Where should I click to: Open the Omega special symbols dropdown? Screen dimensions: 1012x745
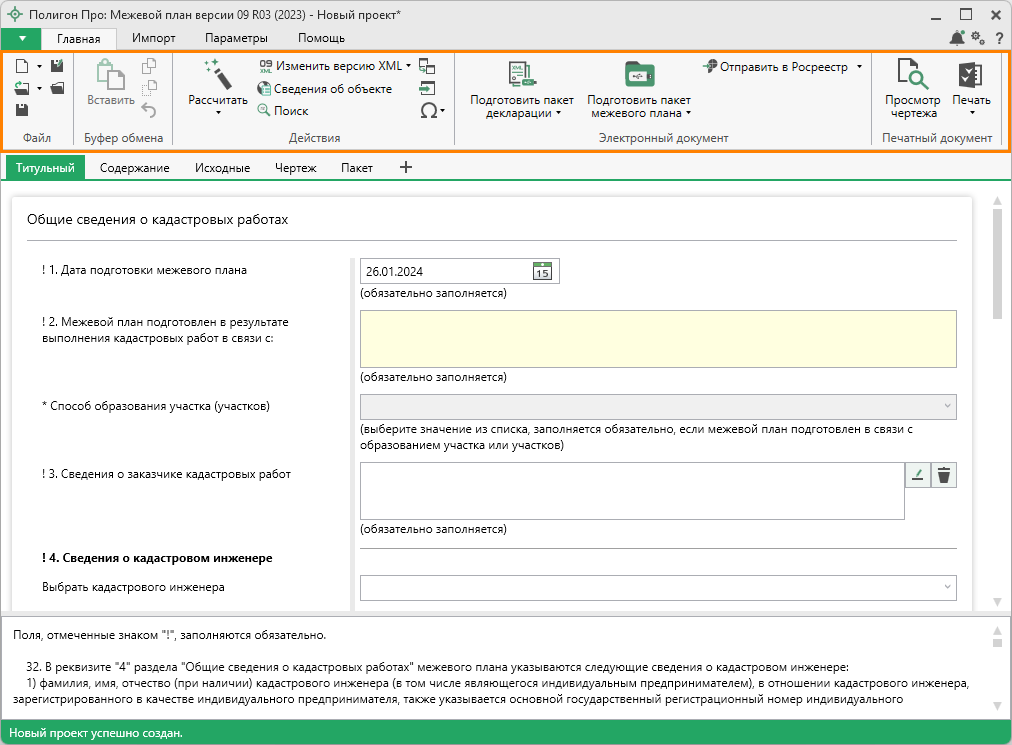432,111
